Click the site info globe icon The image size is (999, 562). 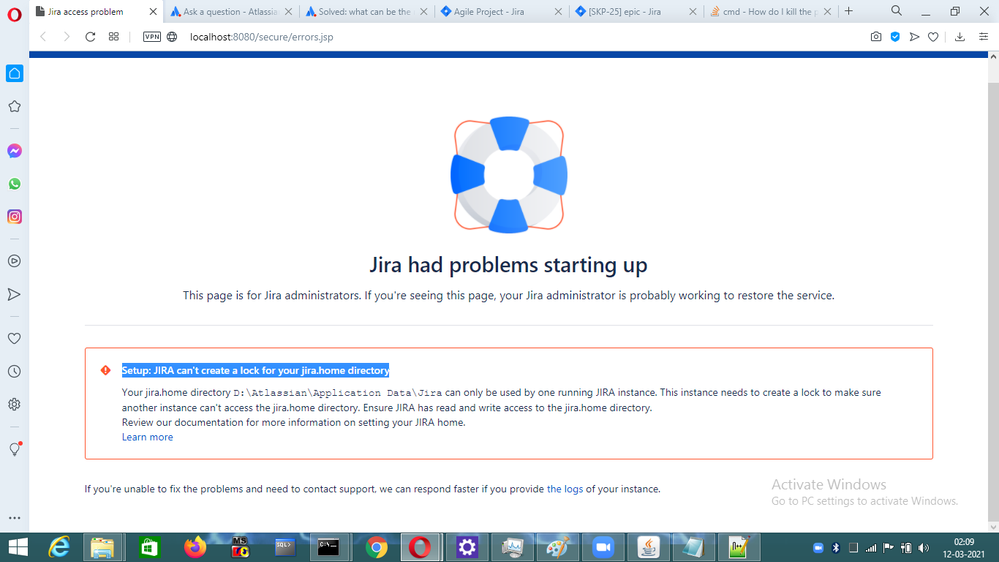pyautogui.click(x=172, y=37)
